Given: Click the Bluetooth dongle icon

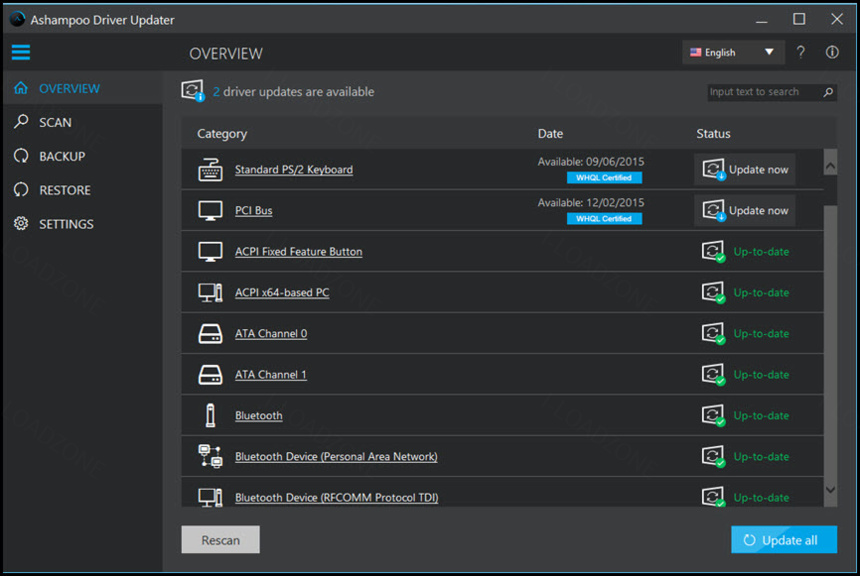Looking at the screenshot, I should tap(210, 415).
